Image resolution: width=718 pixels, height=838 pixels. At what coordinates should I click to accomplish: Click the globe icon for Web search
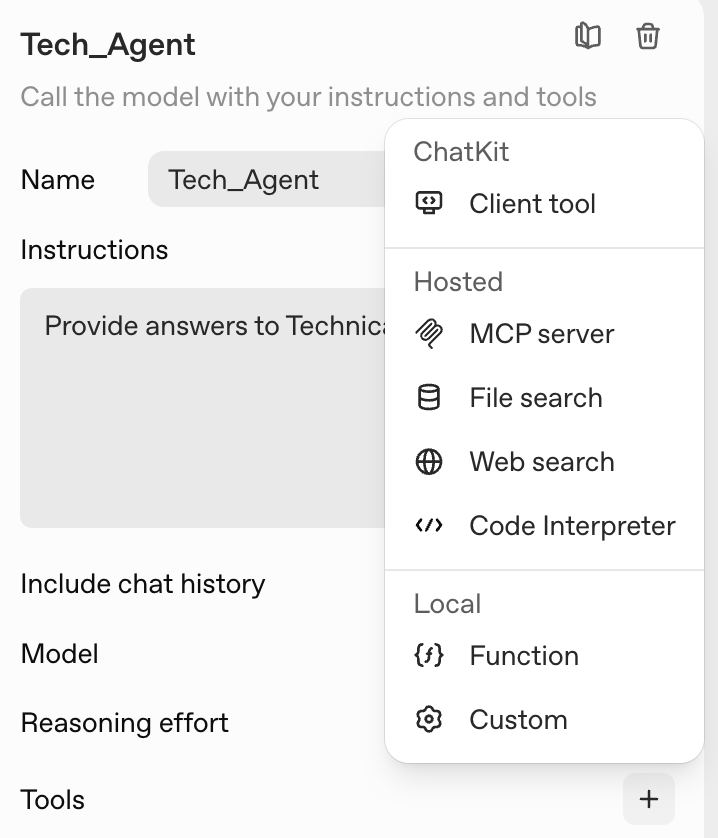(x=429, y=461)
